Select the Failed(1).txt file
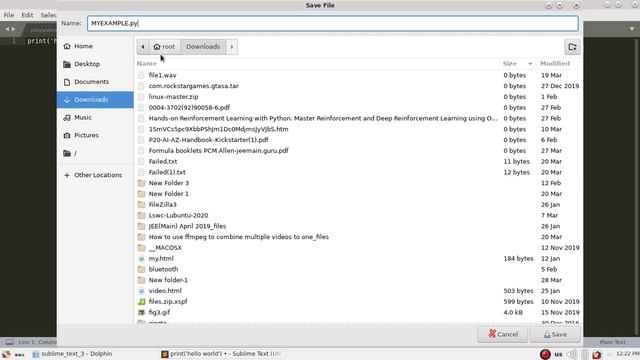Screen dimensions: 640x360 coord(358,172)
